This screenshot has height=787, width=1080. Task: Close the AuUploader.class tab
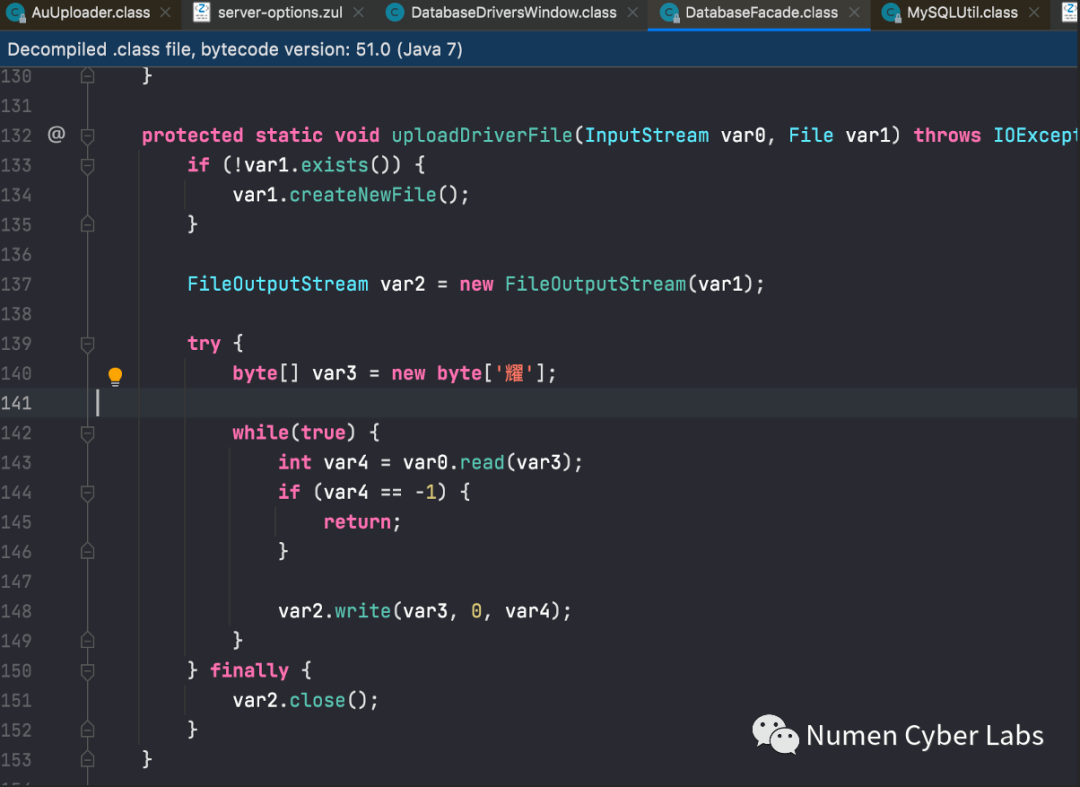166,13
